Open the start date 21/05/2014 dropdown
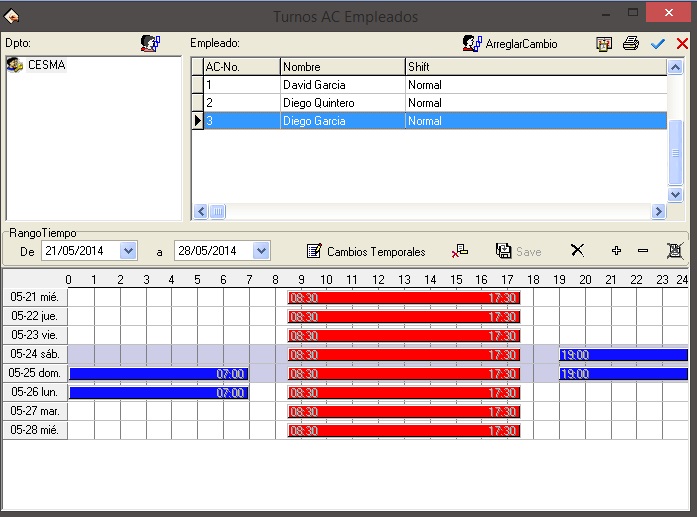The image size is (697, 517). tap(128, 251)
